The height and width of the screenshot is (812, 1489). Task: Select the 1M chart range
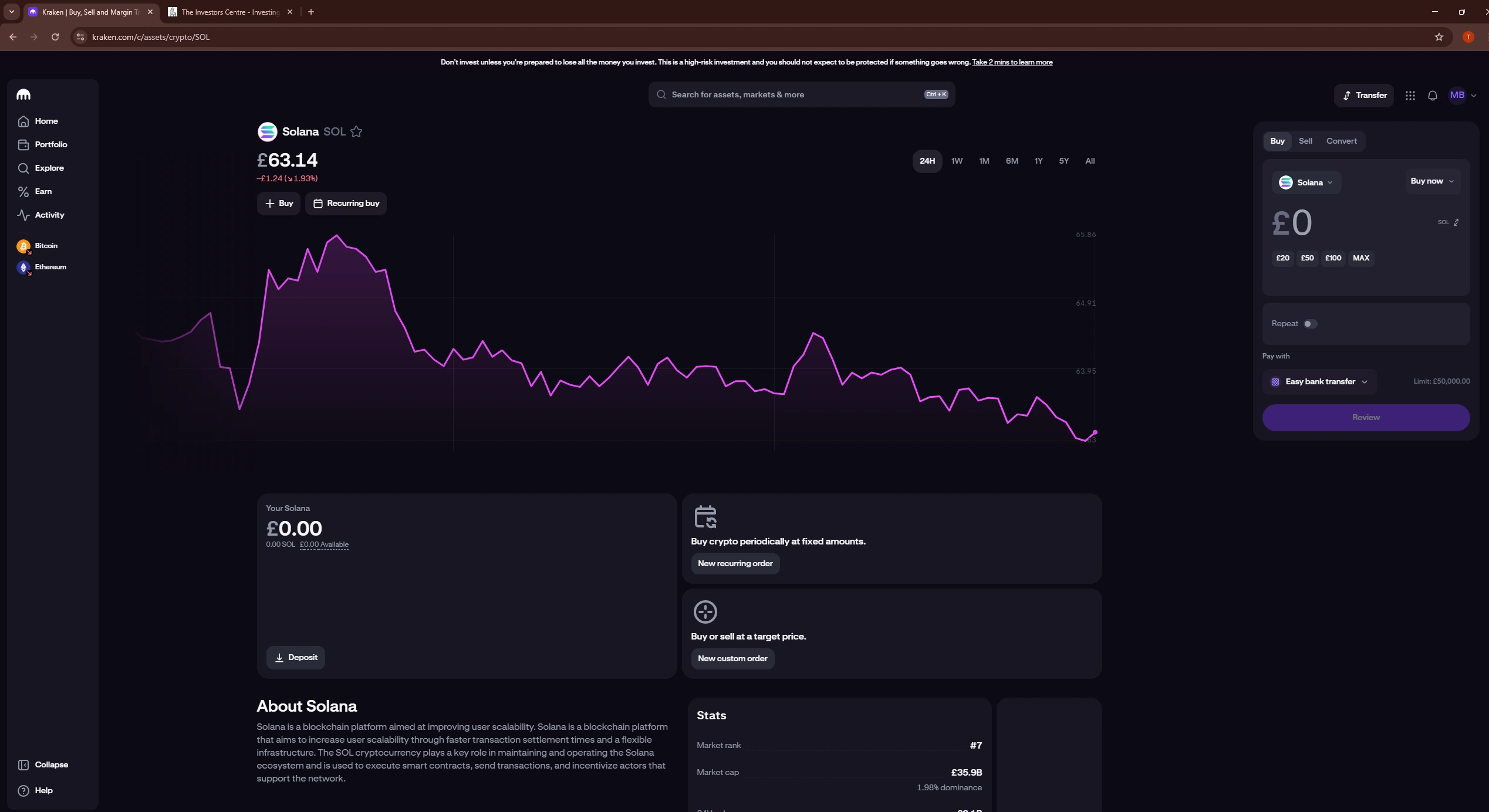click(x=984, y=161)
